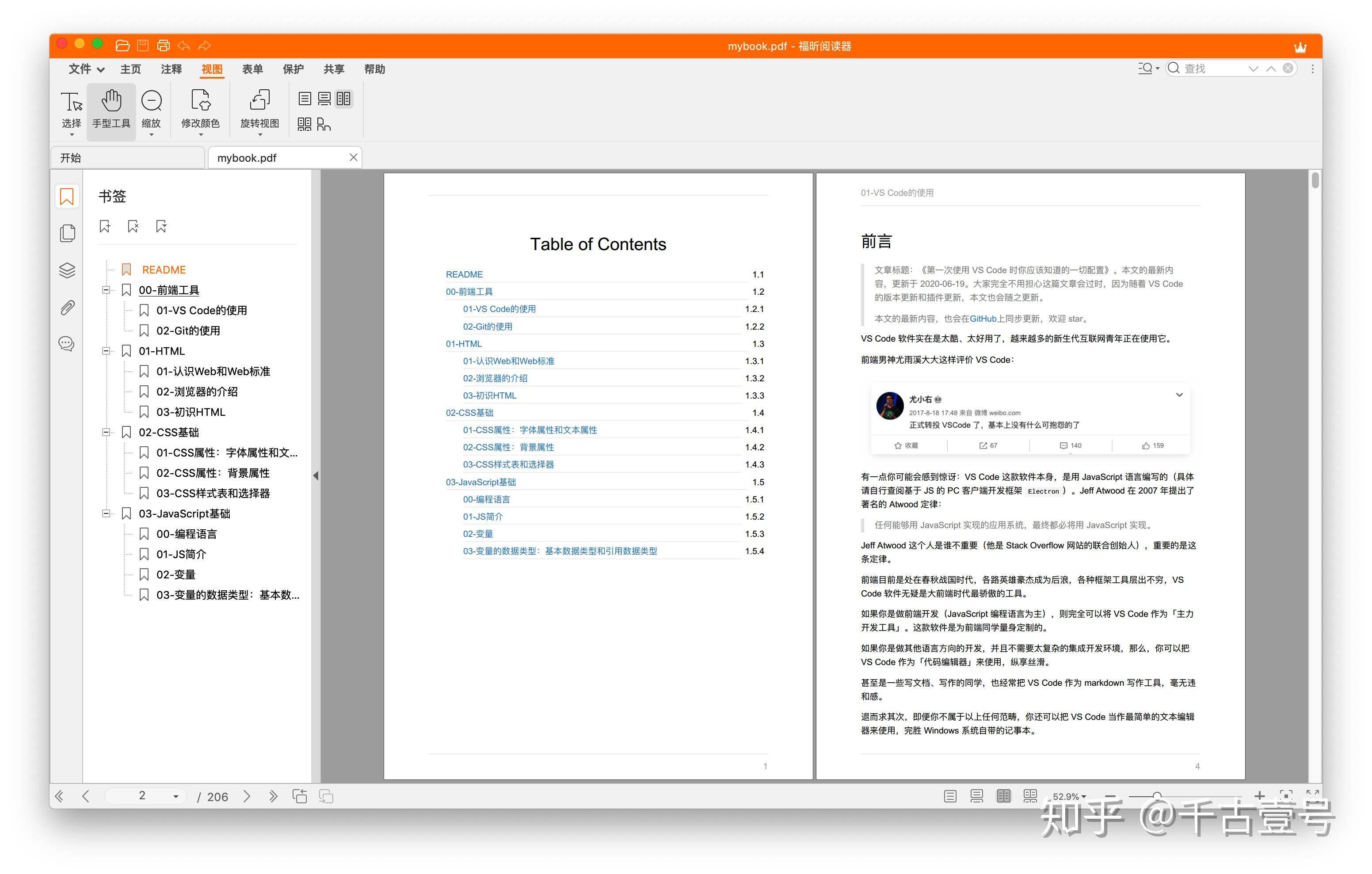Open the page thumbnails panel in sidebar
This screenshot has height=874, width=1372.
66,233
